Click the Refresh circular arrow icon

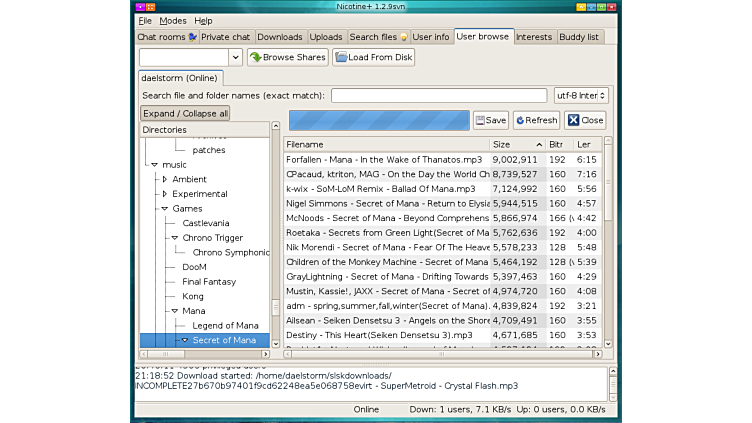click(521, 120)
